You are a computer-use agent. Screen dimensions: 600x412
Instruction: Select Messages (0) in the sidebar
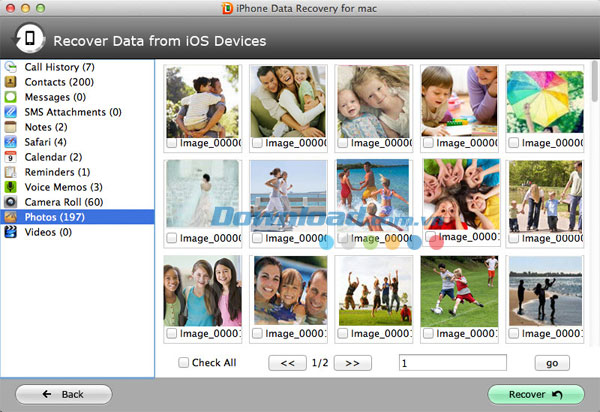[77, 97]
